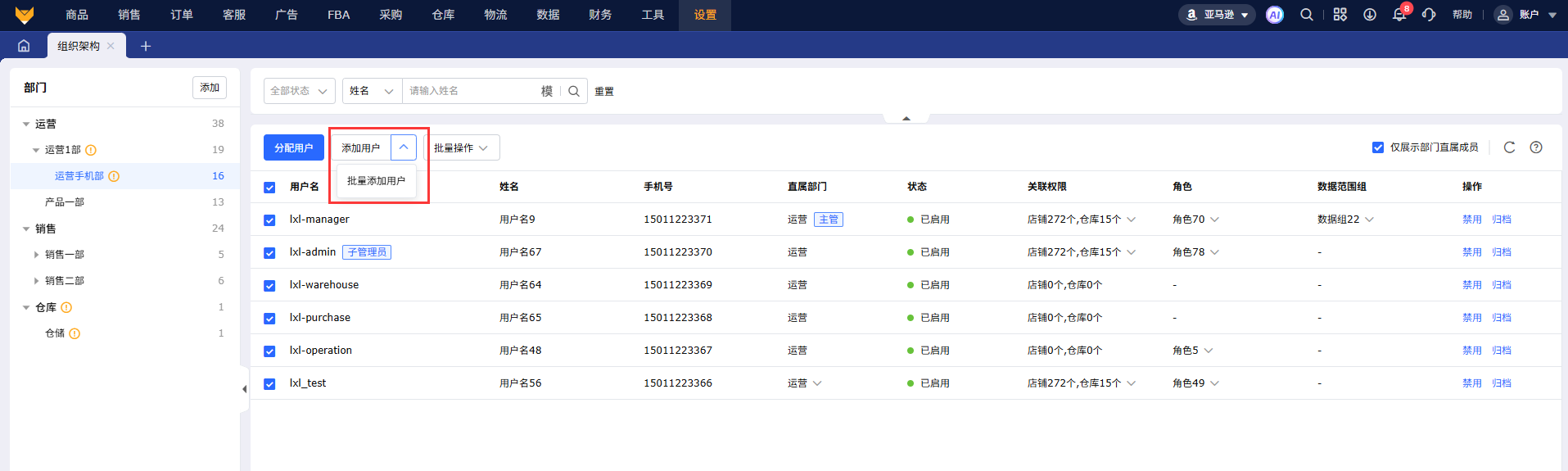1568x471 pixels.
Task: Refresh the user list table
Action: tap(1509, 147)
